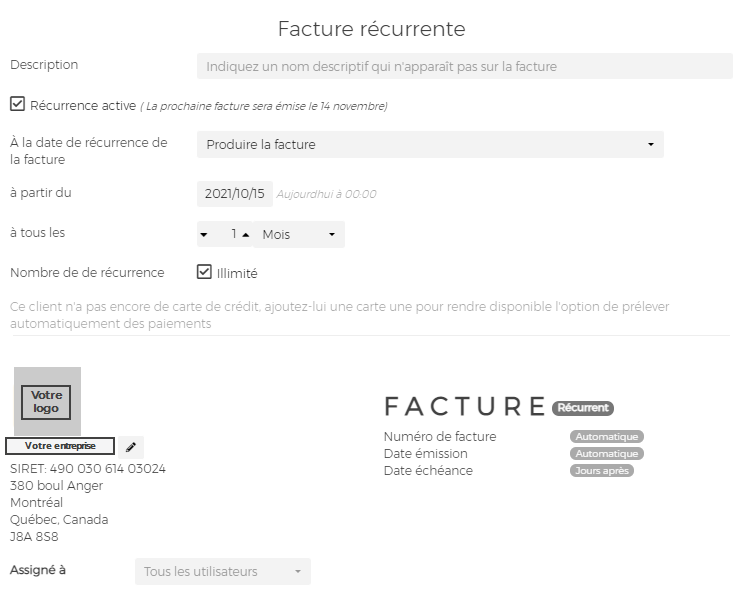Click the Votre logo placeholder image
Image resolution: width=743 pixels, height=596 pixels.
pos(47,401)
